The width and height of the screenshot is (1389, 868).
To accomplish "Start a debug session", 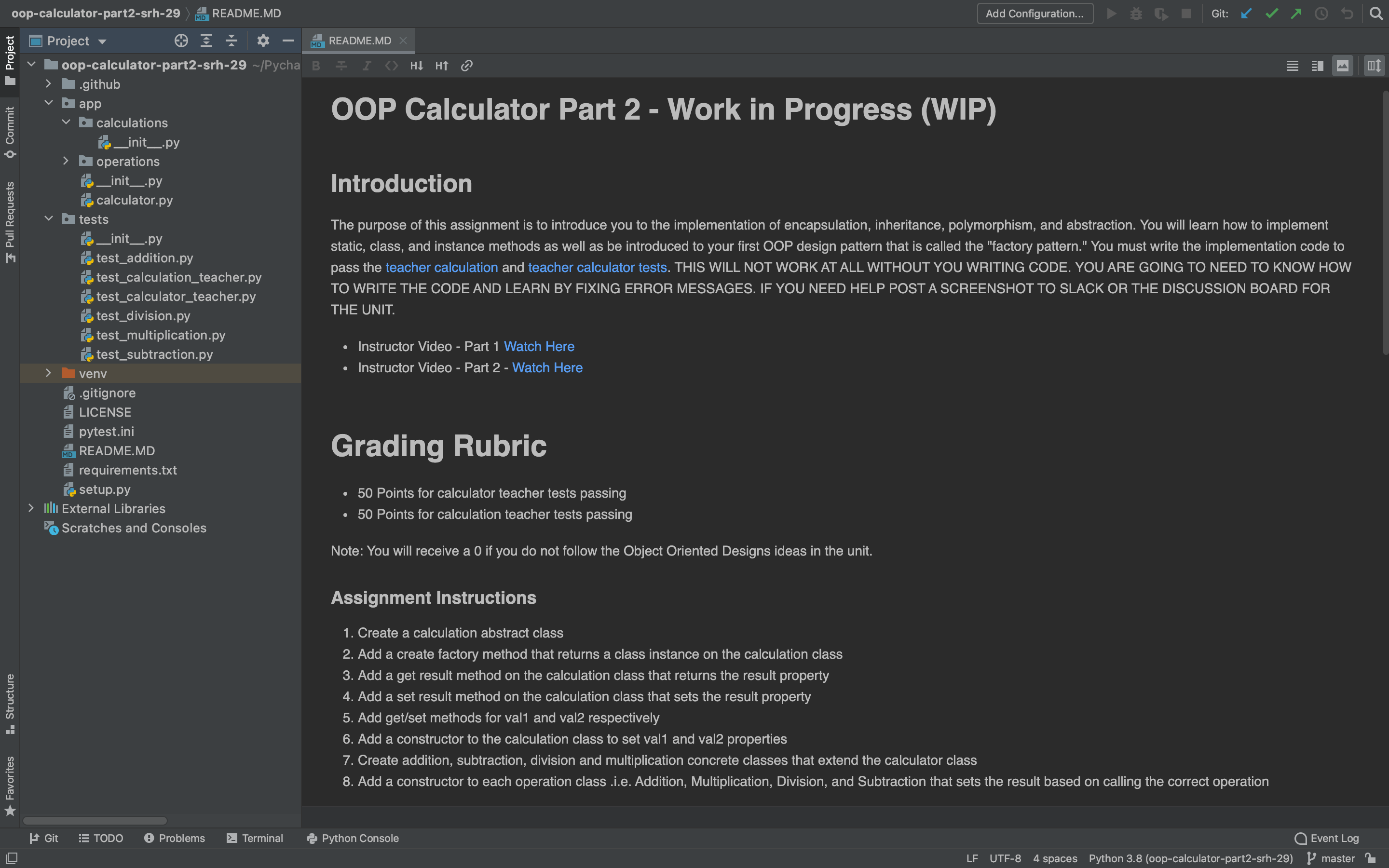I will (x=1136, y=13).
